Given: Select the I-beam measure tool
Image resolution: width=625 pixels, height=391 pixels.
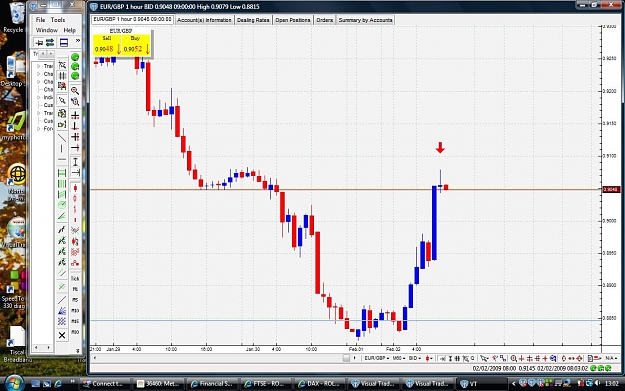Looking at the screenshot, I should (x=75, y=162).
